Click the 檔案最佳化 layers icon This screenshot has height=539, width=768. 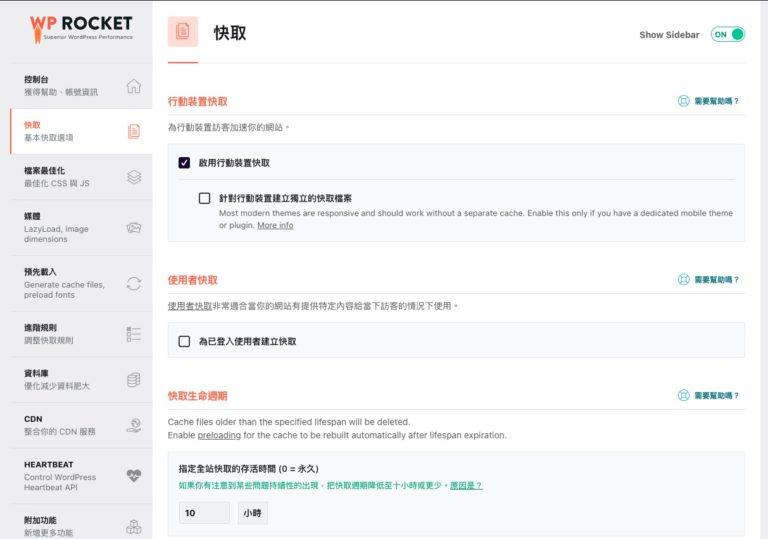pos(133,177)
